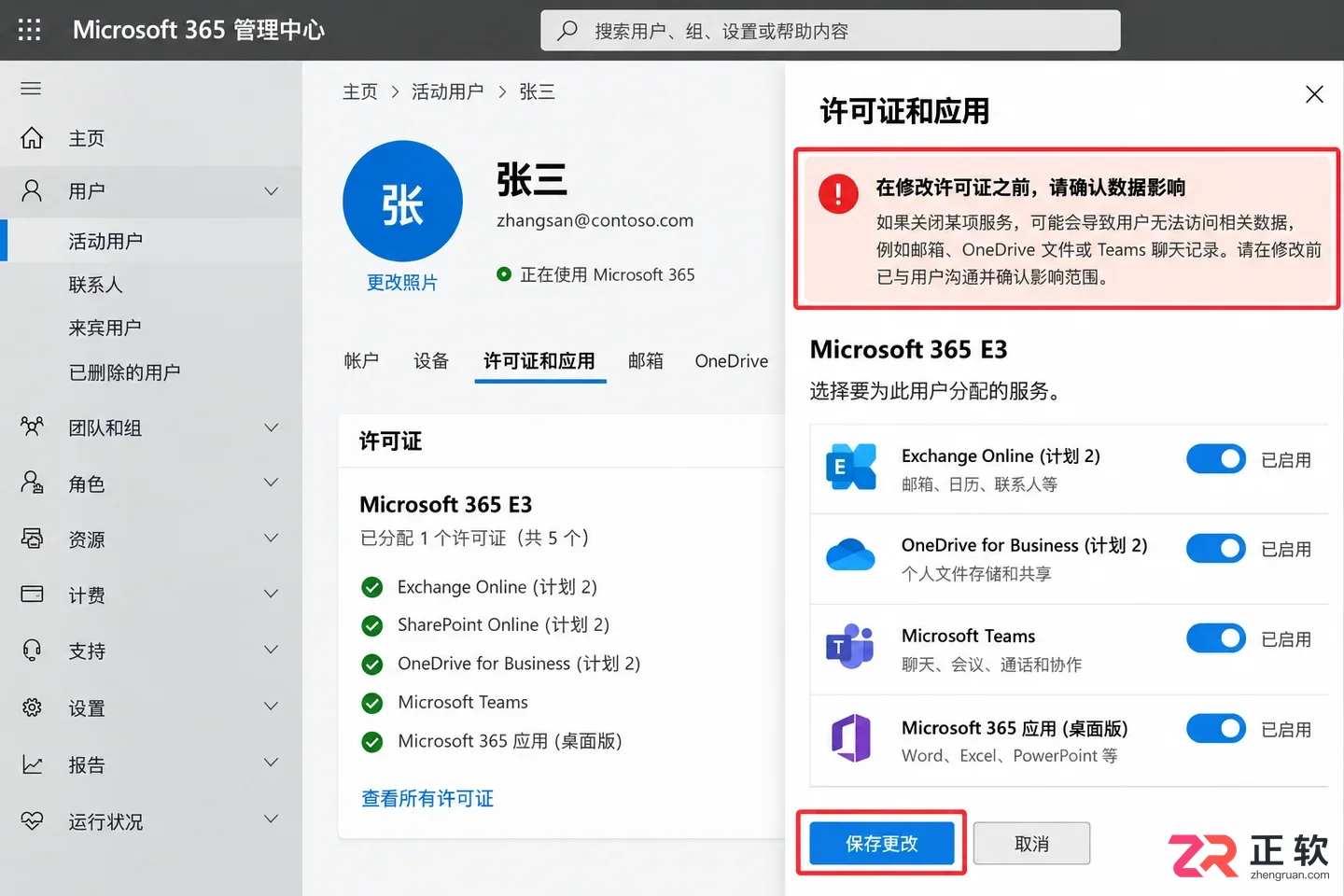Screen dimensions: 1344x896
Task: Click the Roles icon in sidebar
Action: coord(32,483)
